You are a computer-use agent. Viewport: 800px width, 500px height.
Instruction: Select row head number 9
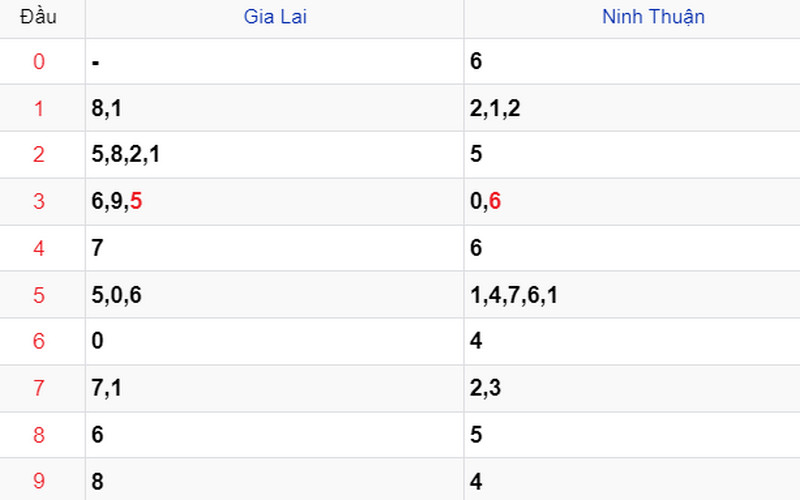tap(39, 481)
